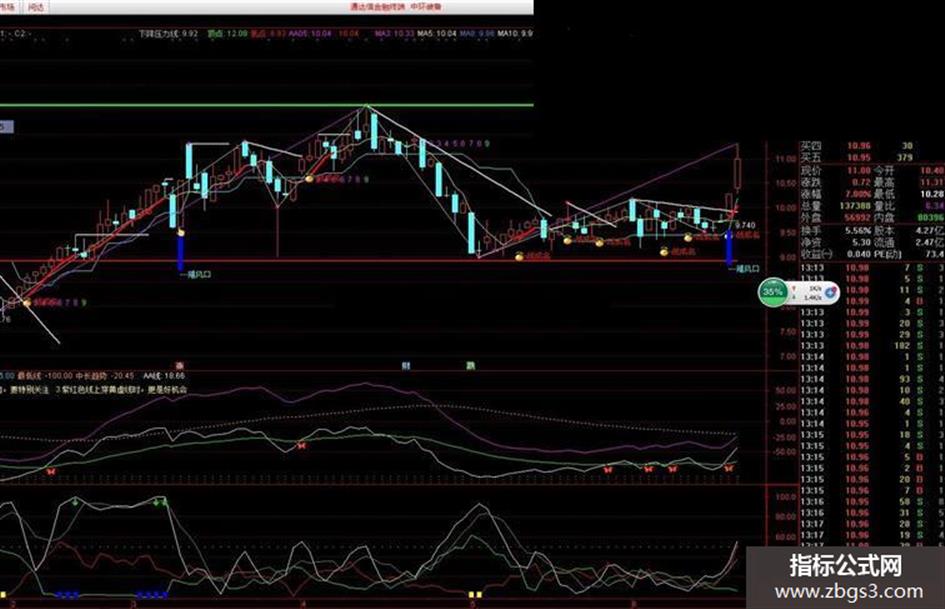
Task: Click the gold coin signal at chart bottom-left
Action: click(27, 302)
